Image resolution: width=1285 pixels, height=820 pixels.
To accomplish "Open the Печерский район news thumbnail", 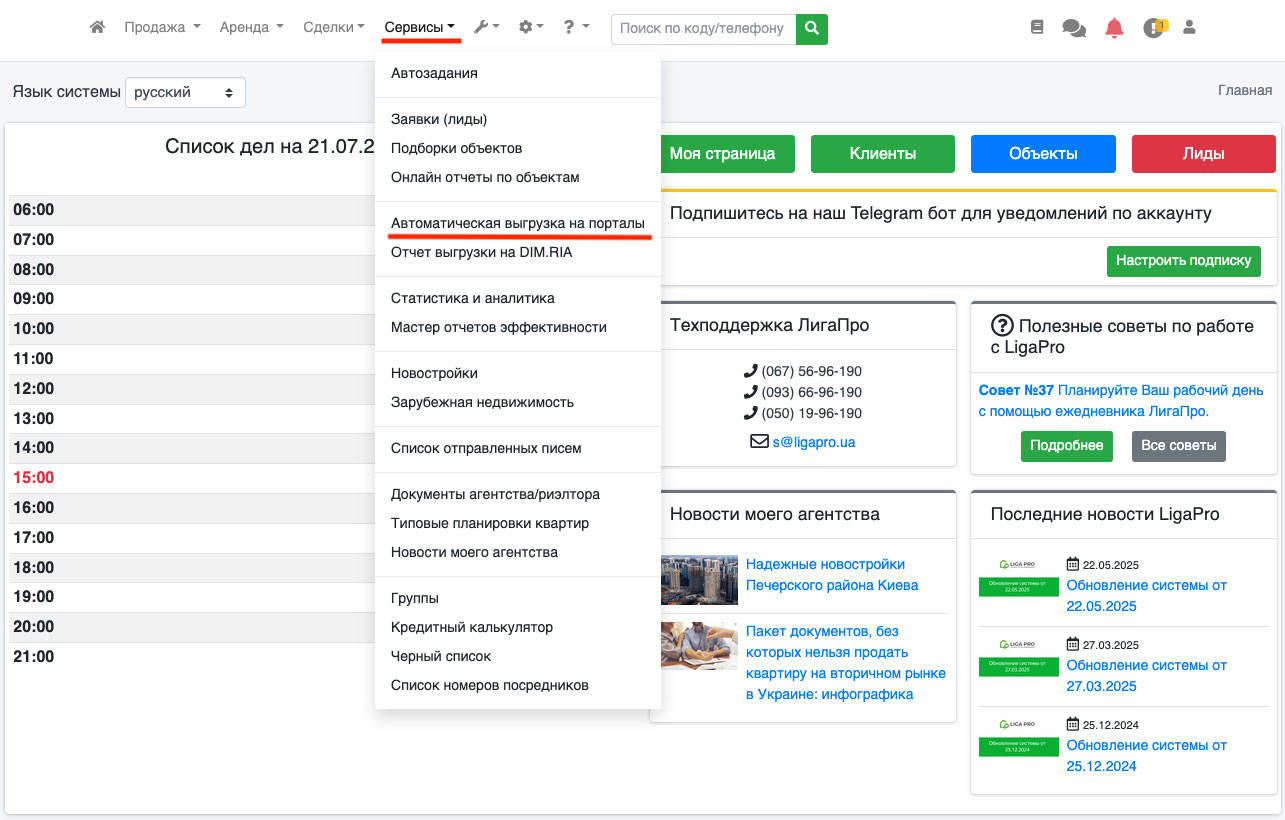I will pos(699,581).
